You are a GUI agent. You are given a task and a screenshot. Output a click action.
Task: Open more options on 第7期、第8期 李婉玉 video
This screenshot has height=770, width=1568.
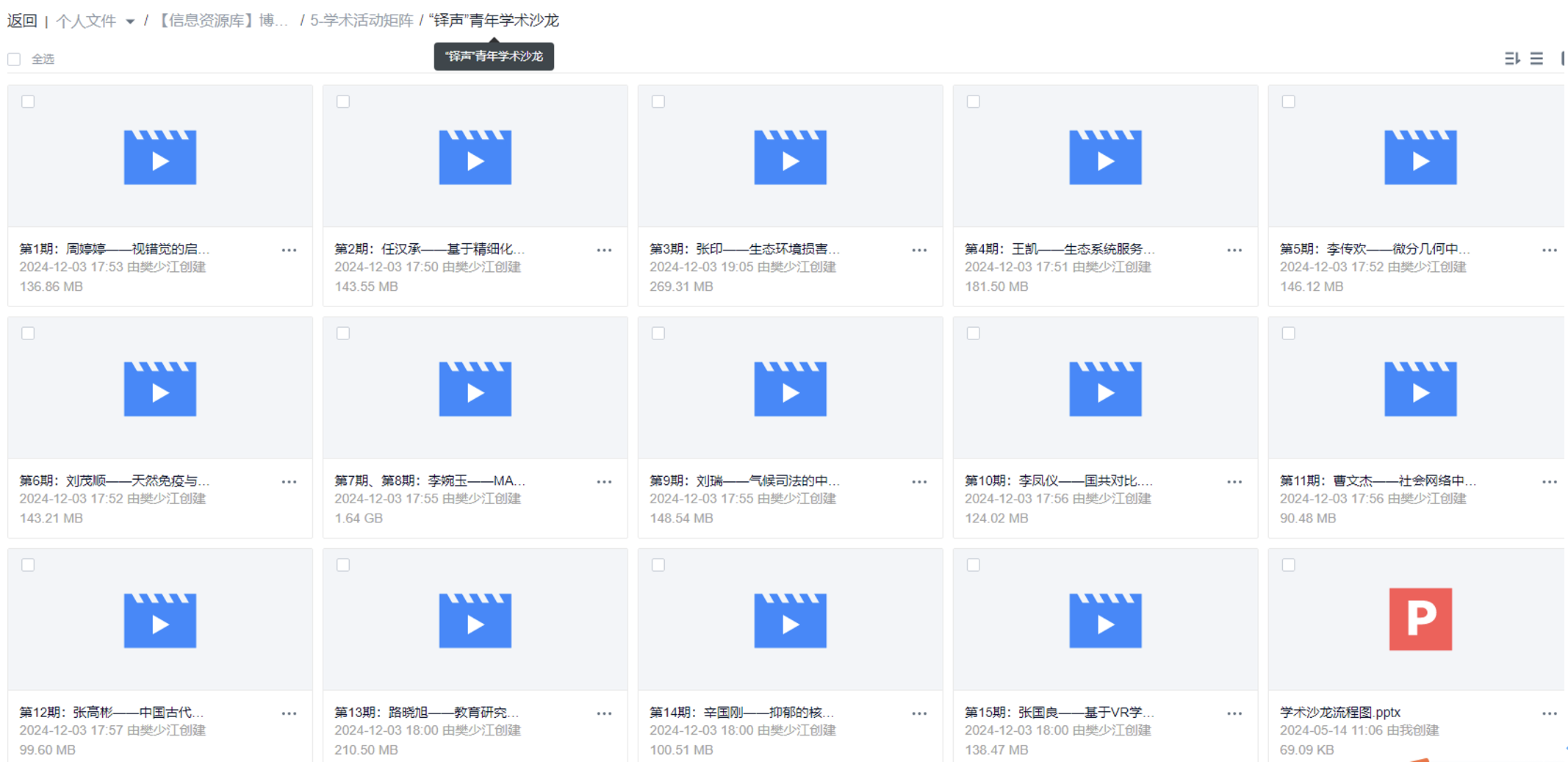[x=604, y=481]
